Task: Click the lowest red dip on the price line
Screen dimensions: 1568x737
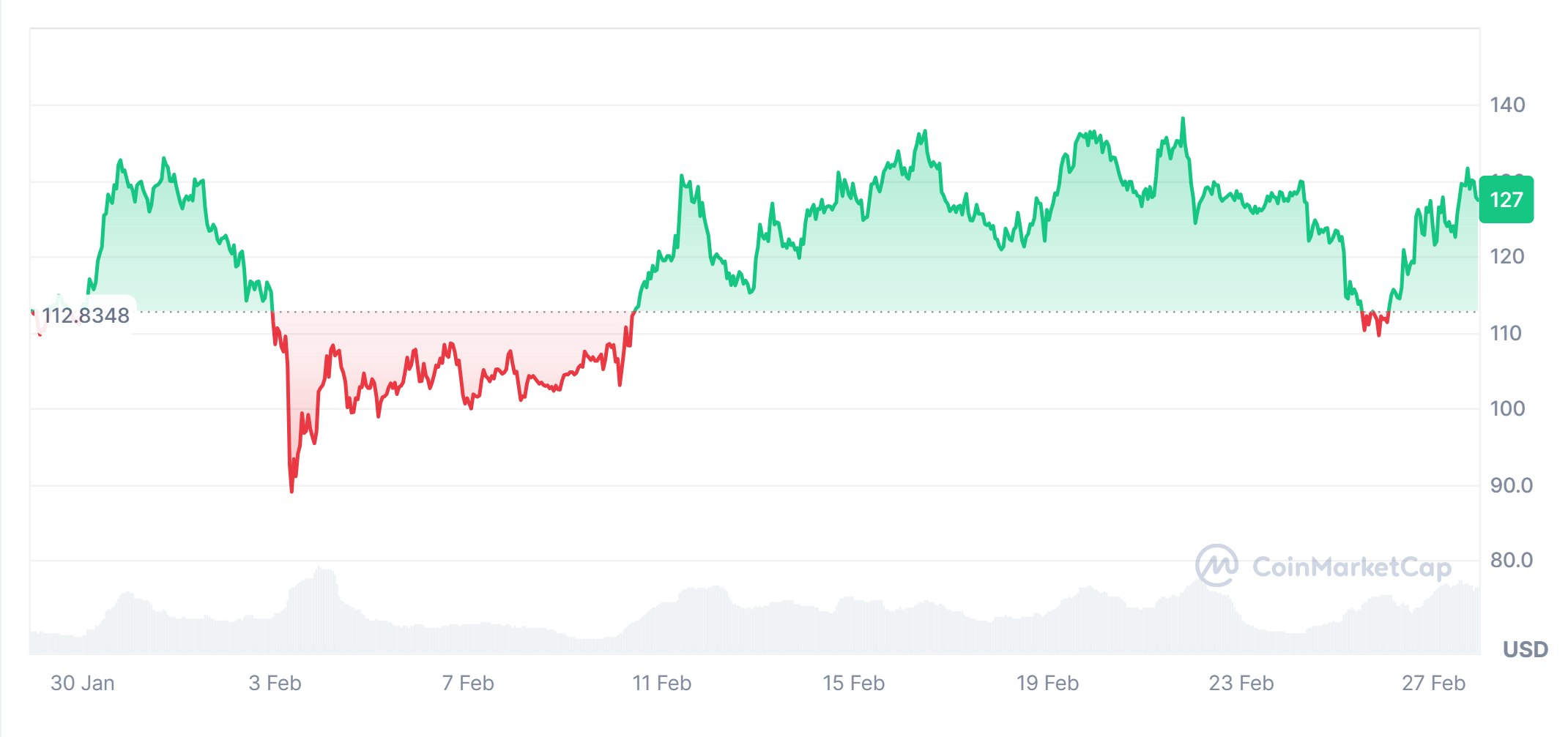Action: click(291, 490)
